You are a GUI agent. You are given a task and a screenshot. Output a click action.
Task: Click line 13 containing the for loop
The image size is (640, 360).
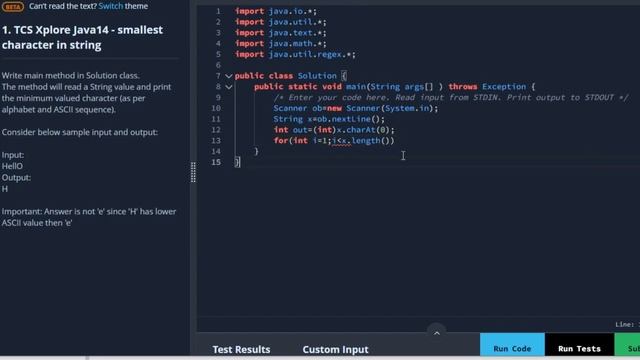click(x=334, y=140)
